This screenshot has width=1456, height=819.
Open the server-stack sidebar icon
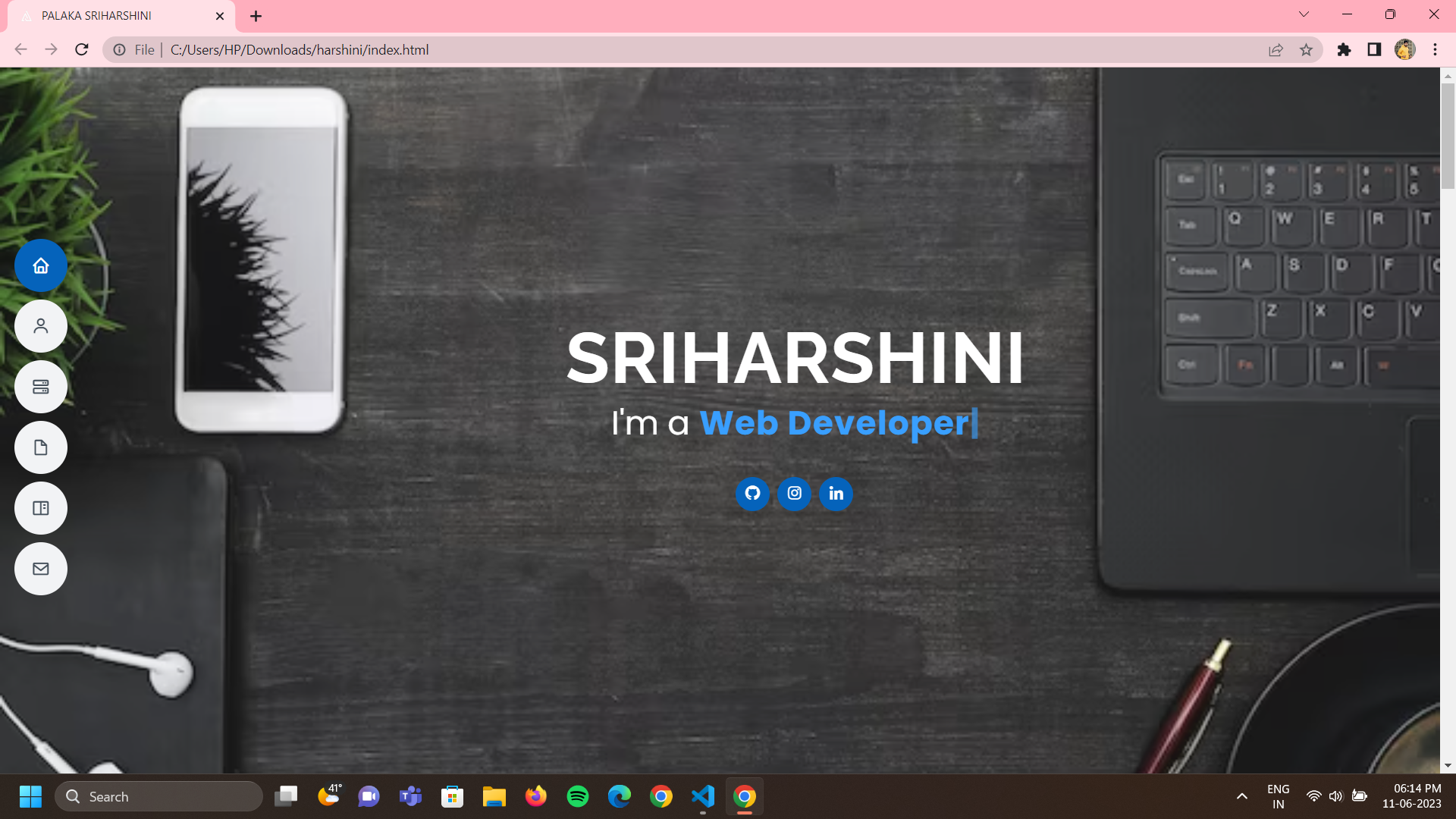(41, 387)
